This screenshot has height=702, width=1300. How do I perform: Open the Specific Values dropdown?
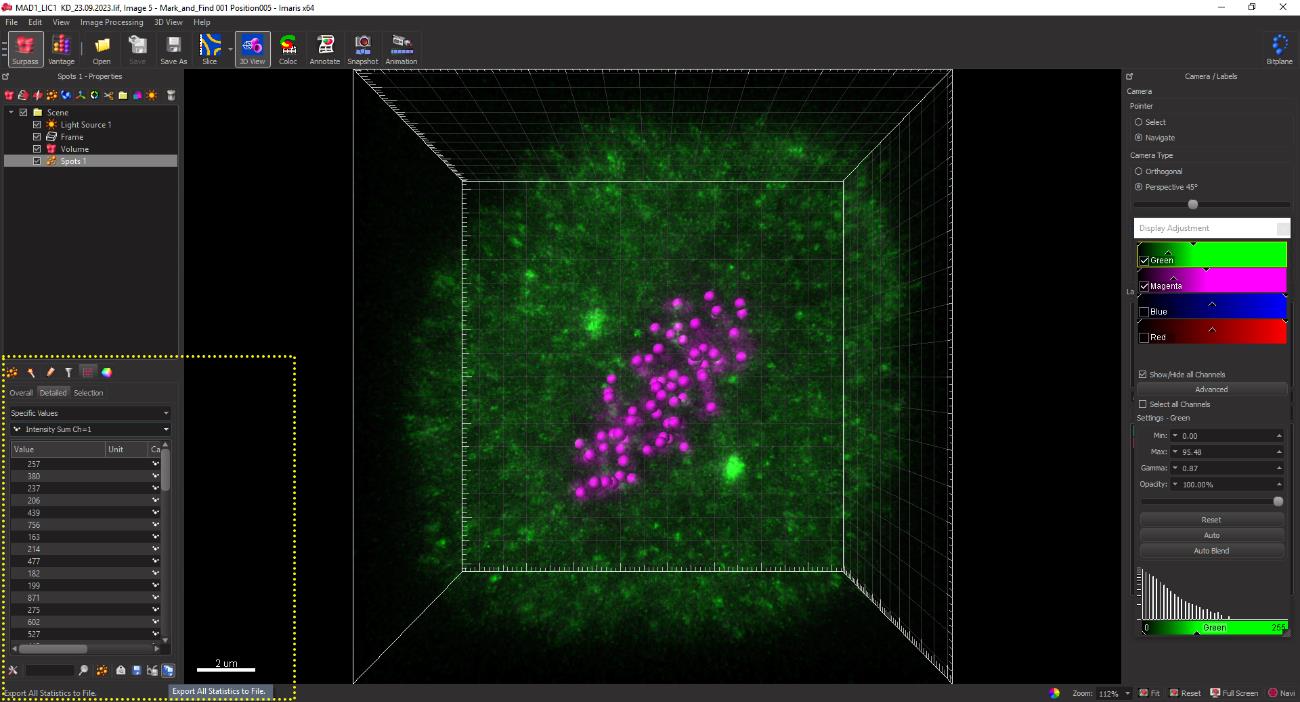pyautogui.click(x=89, y=413)
